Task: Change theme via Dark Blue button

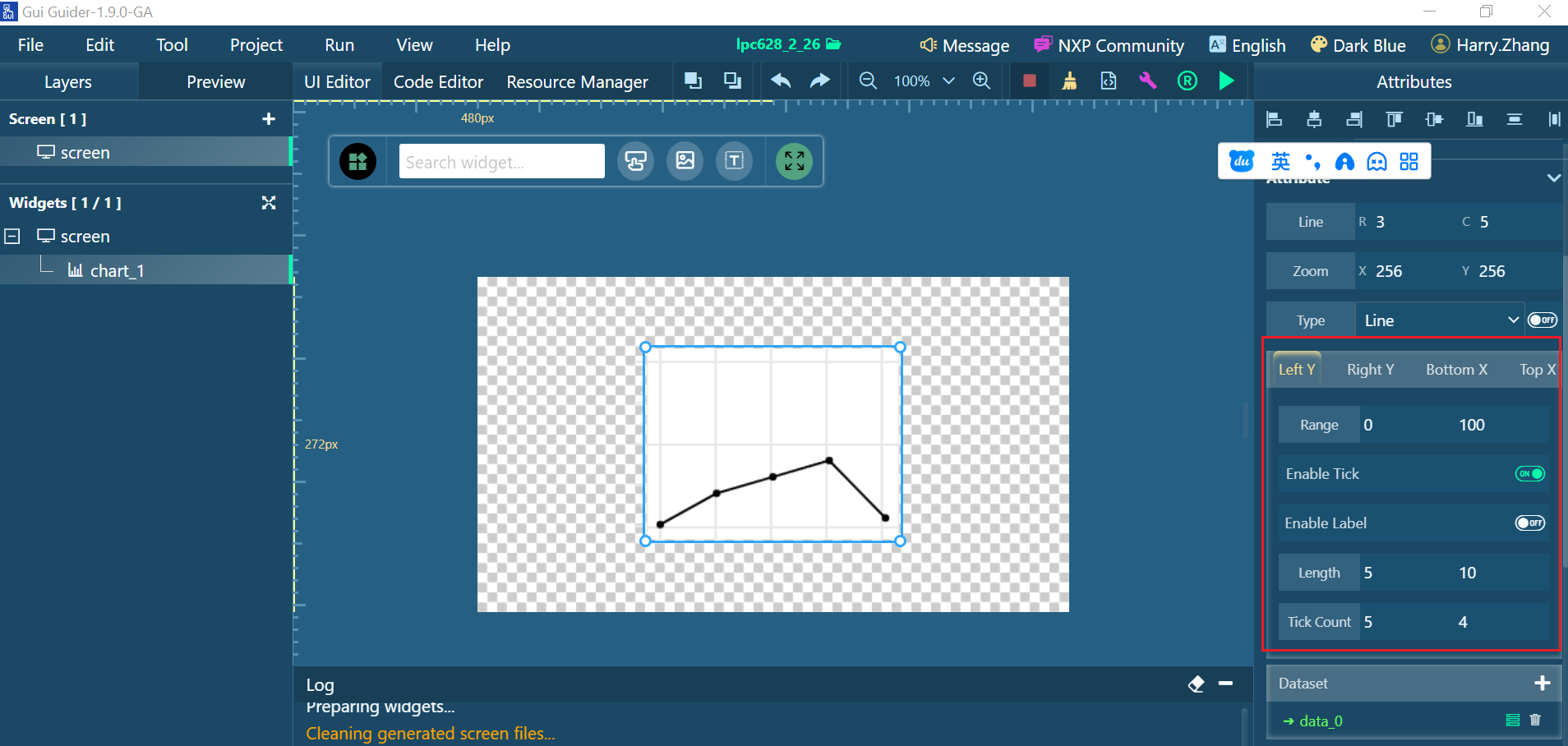Action: (x=1358, y=45)
